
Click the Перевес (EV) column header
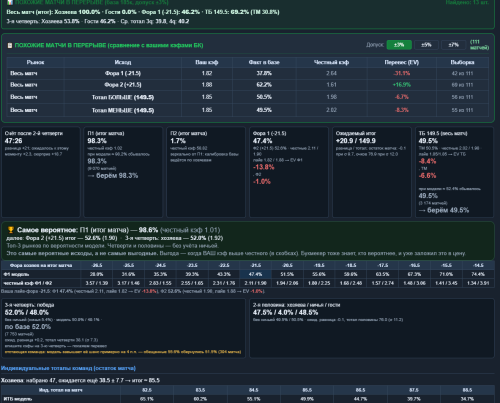[401, 62]
